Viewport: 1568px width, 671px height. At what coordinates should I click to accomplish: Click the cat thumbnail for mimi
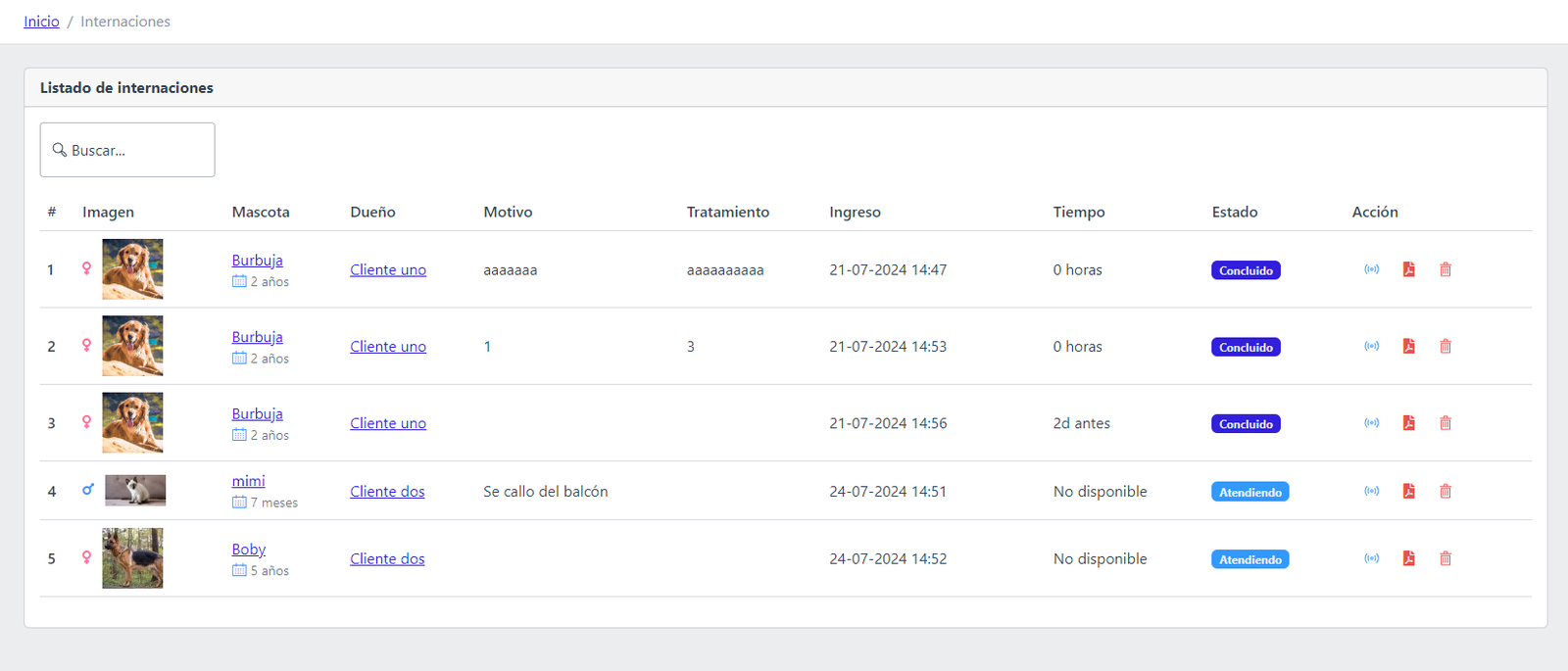click(x=135, y=490)
